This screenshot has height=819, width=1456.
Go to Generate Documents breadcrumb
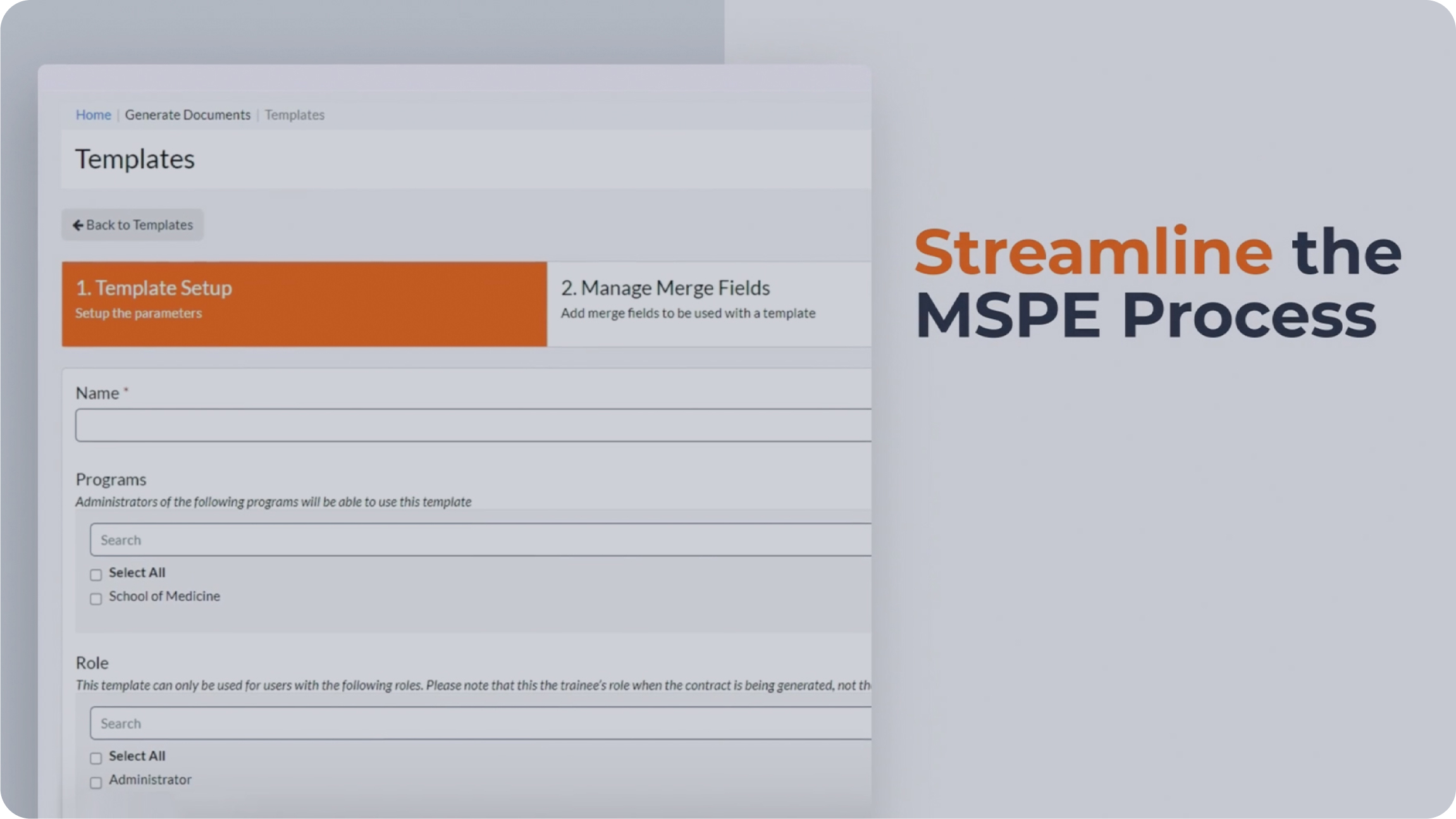pyautogui.click(x=187, y=115)
